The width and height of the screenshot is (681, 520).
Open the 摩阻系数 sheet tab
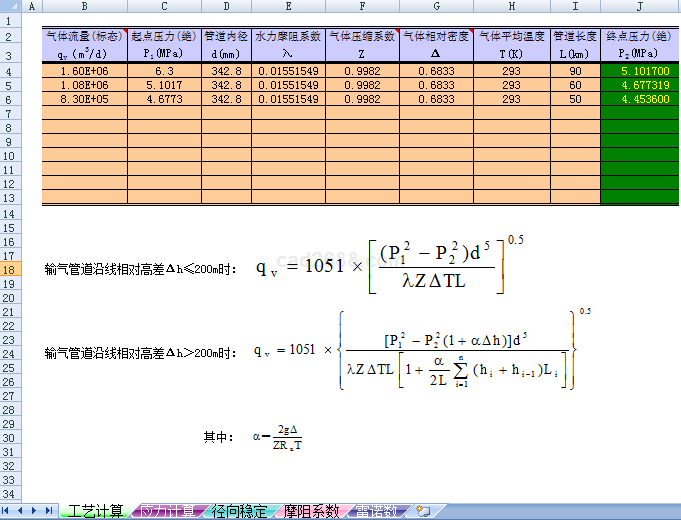click(311, 511)
